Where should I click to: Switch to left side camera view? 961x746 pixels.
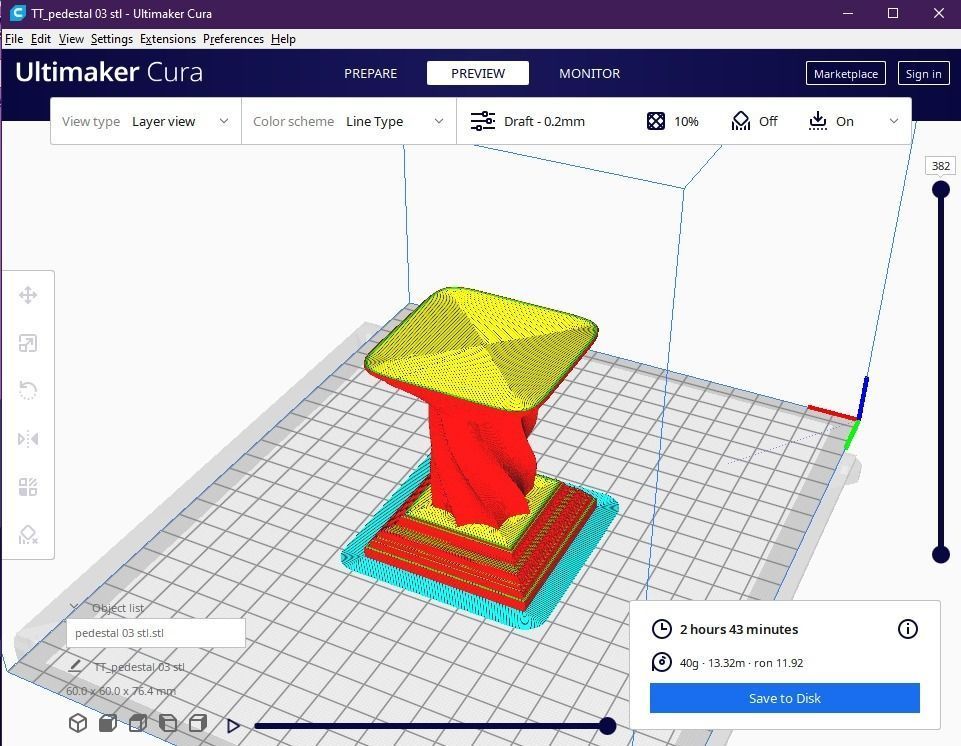click(x=167, y=723)
